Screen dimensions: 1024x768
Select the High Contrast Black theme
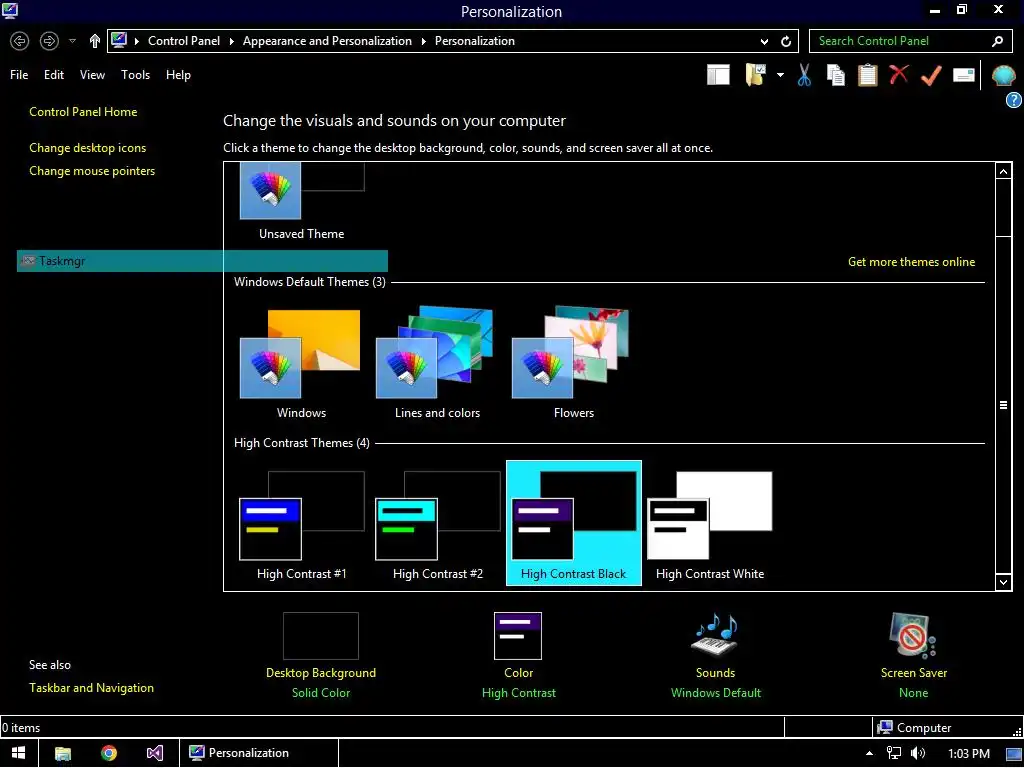573,523
